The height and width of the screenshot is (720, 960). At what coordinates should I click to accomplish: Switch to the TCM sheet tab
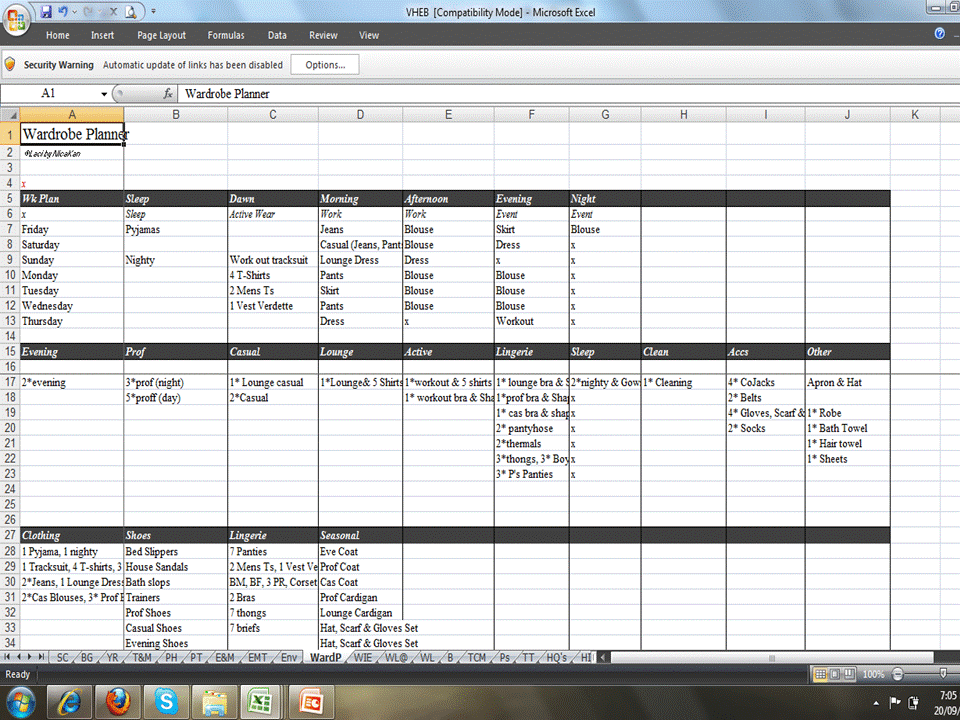pos(476,657)
